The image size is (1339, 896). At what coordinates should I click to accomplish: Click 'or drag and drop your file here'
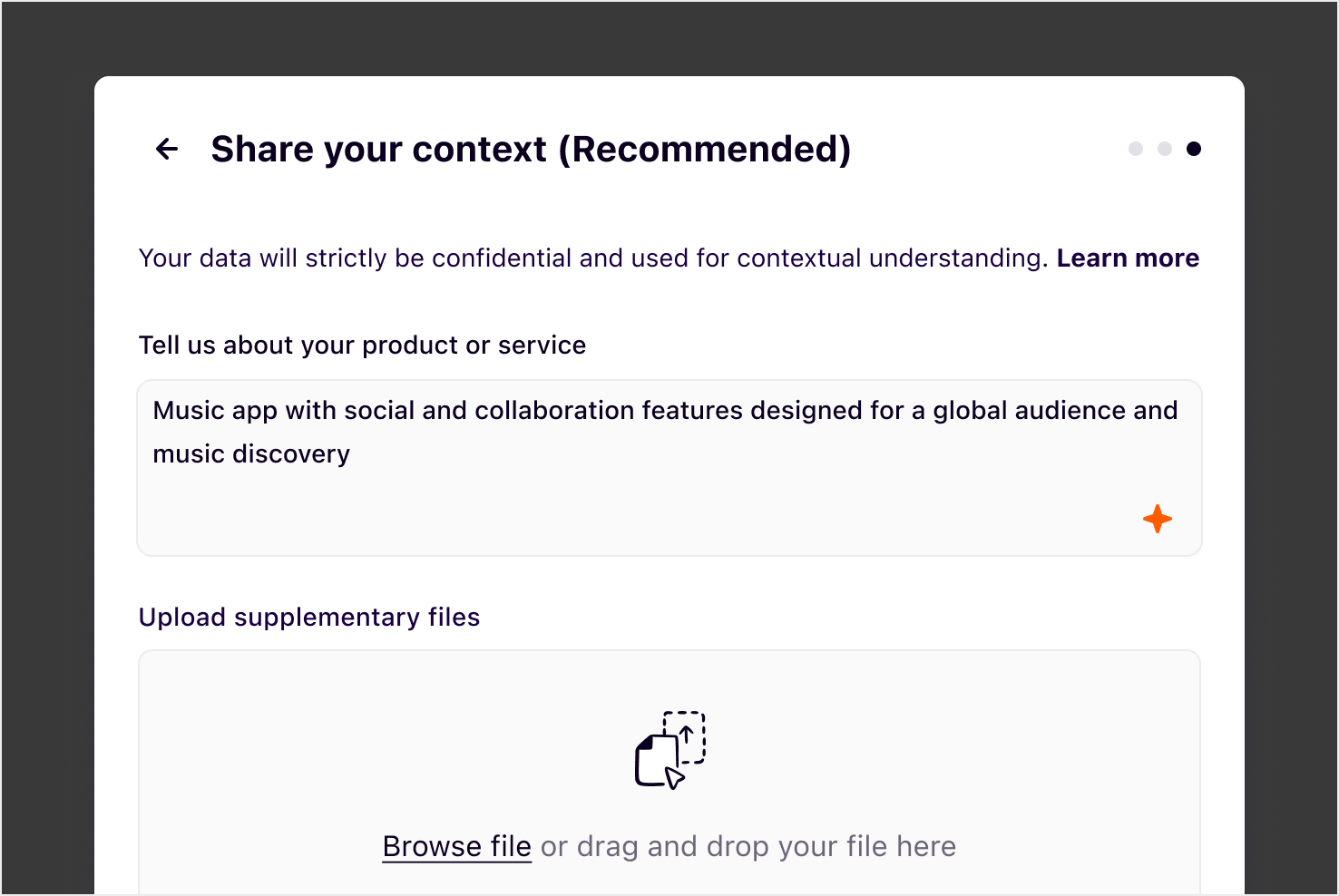pyautogui.click(x=748, y=846)
